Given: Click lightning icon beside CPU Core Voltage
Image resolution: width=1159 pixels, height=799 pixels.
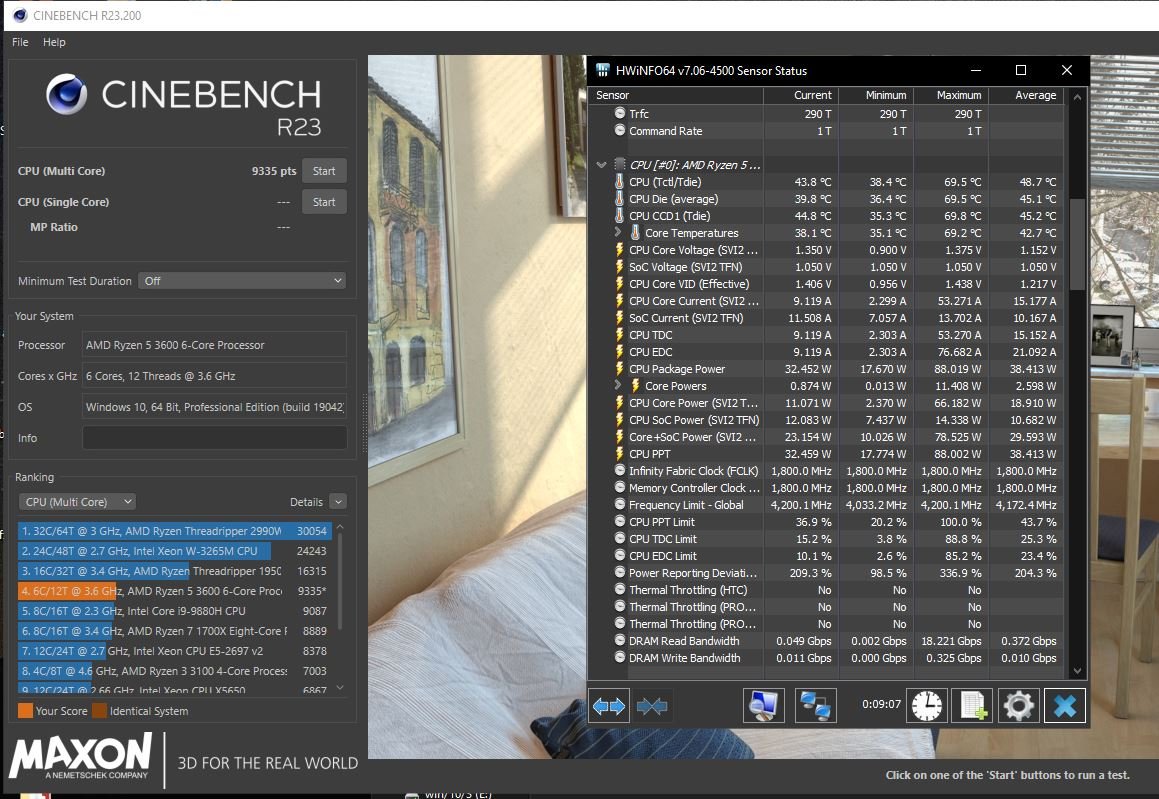Looking at the screenshot, I should (x=619, y=250).
